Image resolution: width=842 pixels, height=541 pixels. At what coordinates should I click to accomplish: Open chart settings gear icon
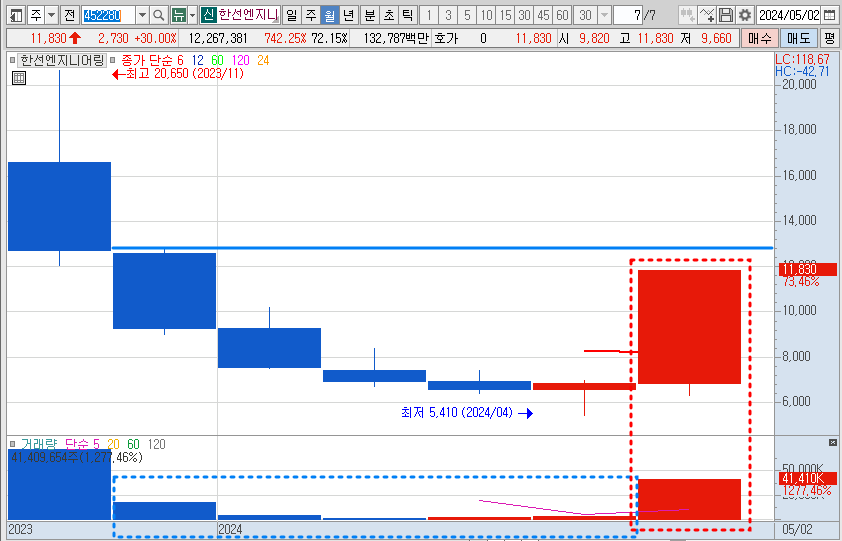pyautogui.click(x=744, y=15)
